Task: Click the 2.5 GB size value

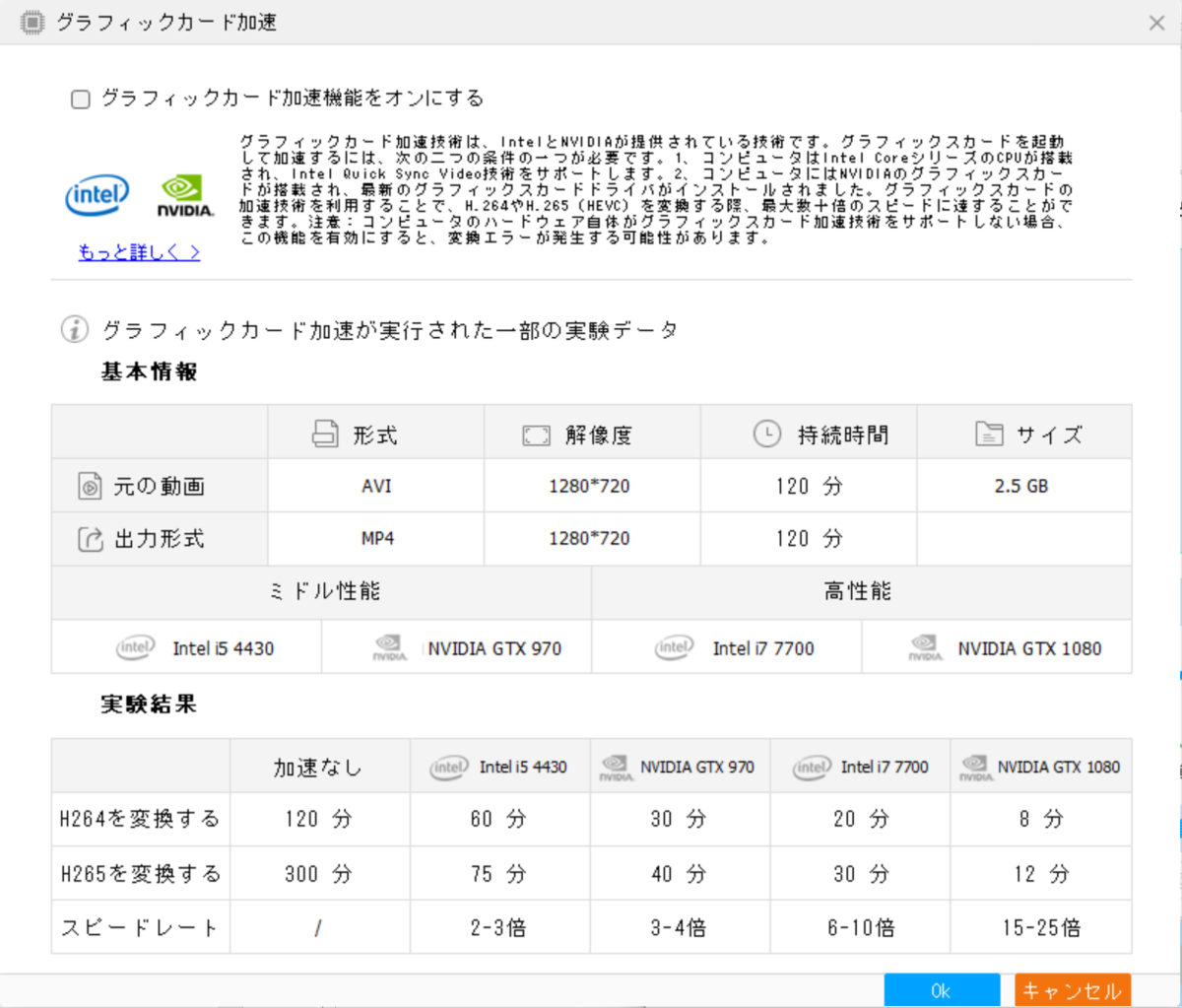Action: [1021, 486]
